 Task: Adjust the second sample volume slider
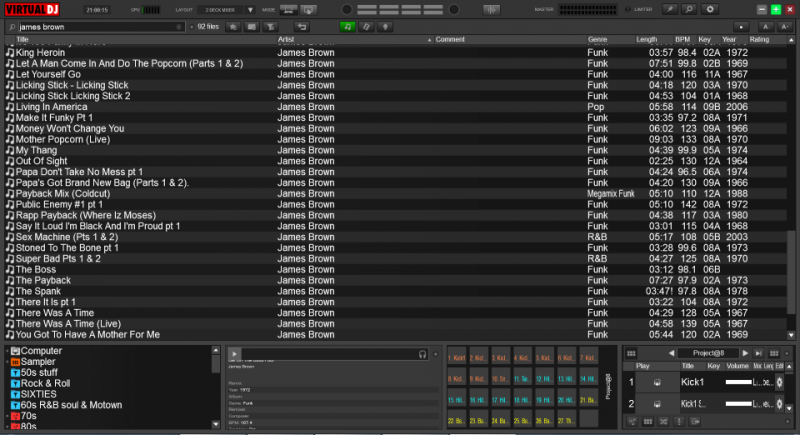coord(738,404)
